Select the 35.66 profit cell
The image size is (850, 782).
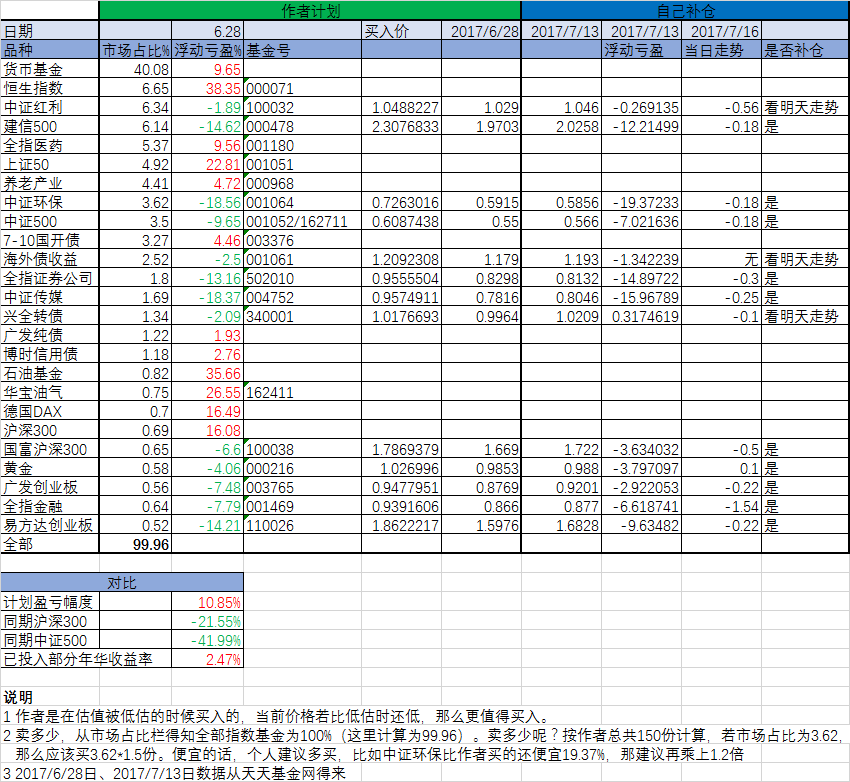(208, 372)
